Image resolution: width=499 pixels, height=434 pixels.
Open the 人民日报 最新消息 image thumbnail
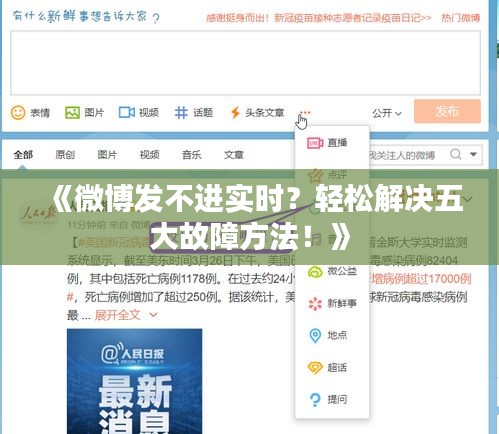[134, 381]
